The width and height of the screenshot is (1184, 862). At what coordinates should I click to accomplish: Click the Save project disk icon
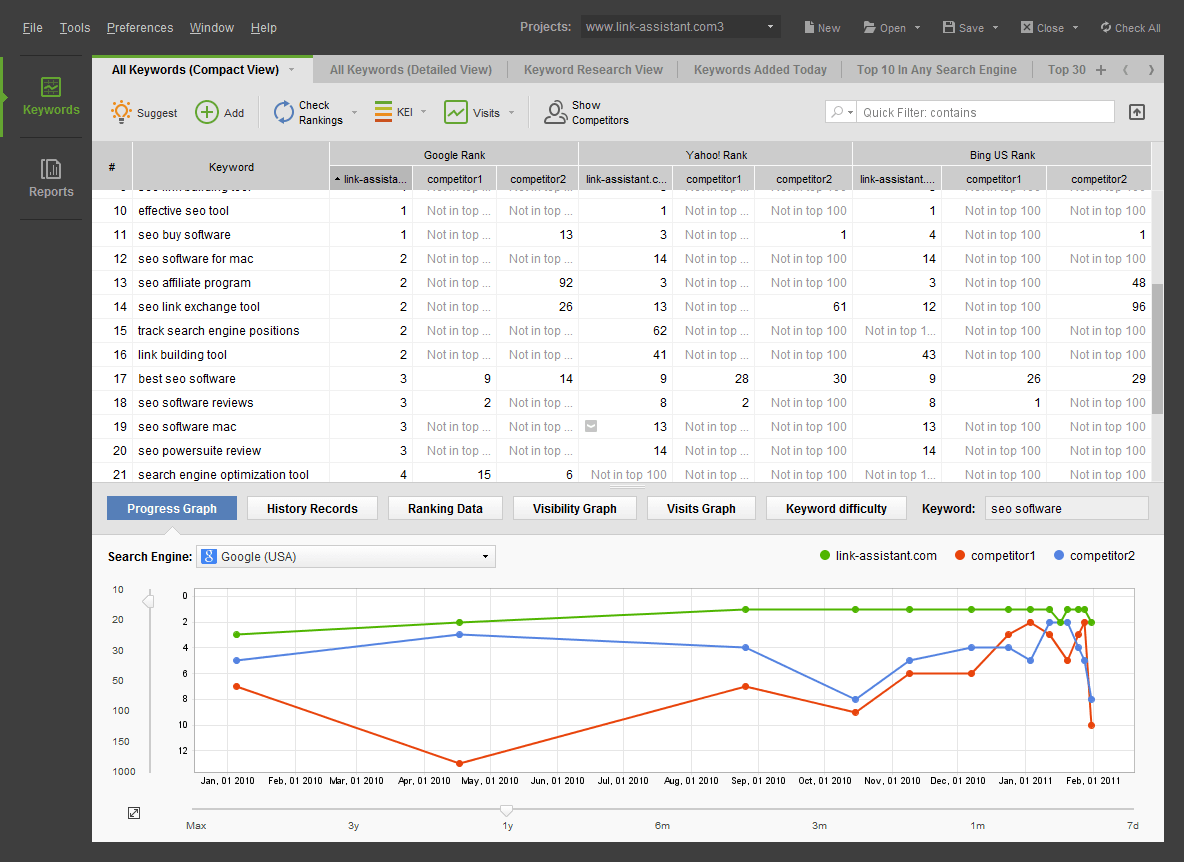[949, 27]
